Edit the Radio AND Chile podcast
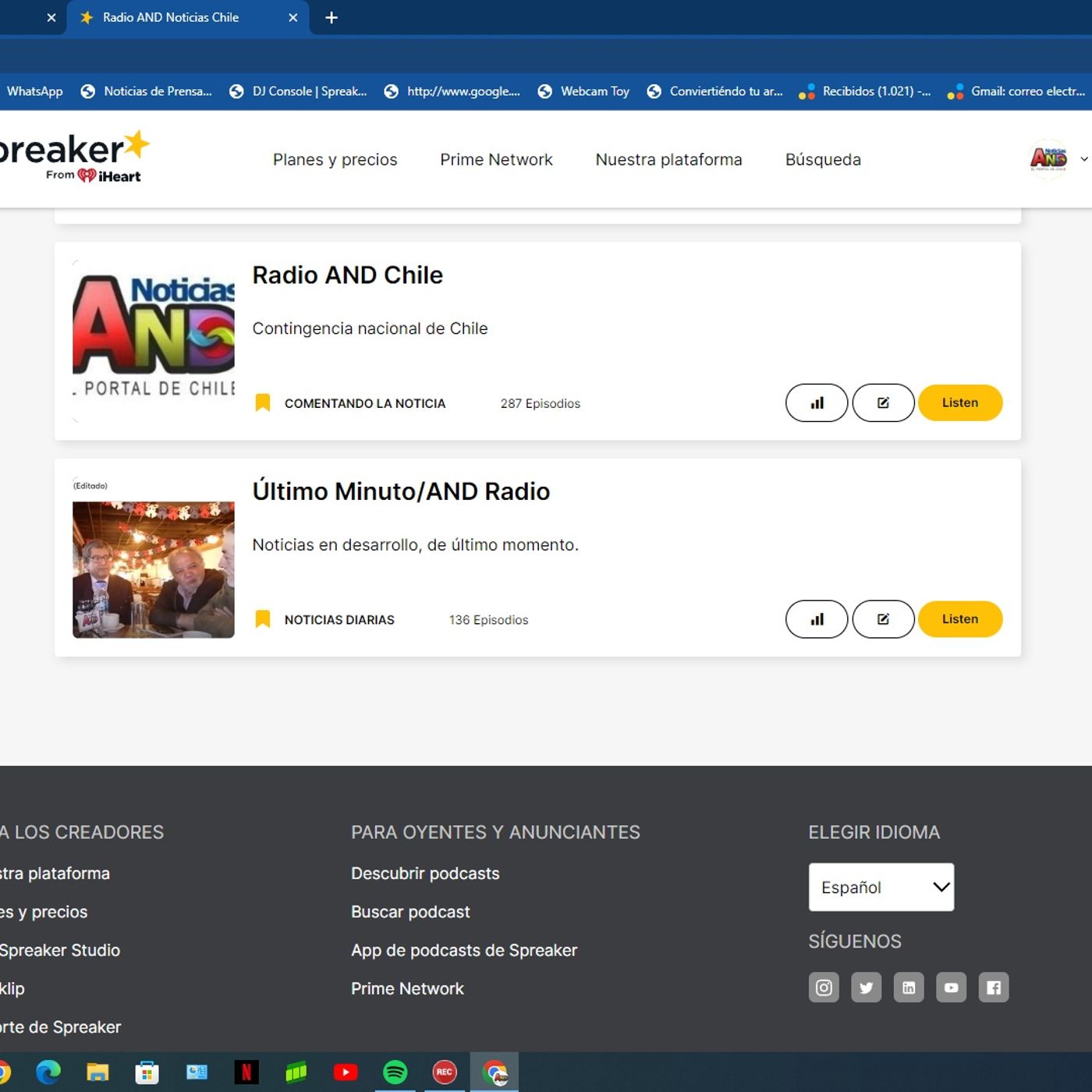Image resolution: width=1092 pixels, height=1092 pixels. (x=883, y=402)
